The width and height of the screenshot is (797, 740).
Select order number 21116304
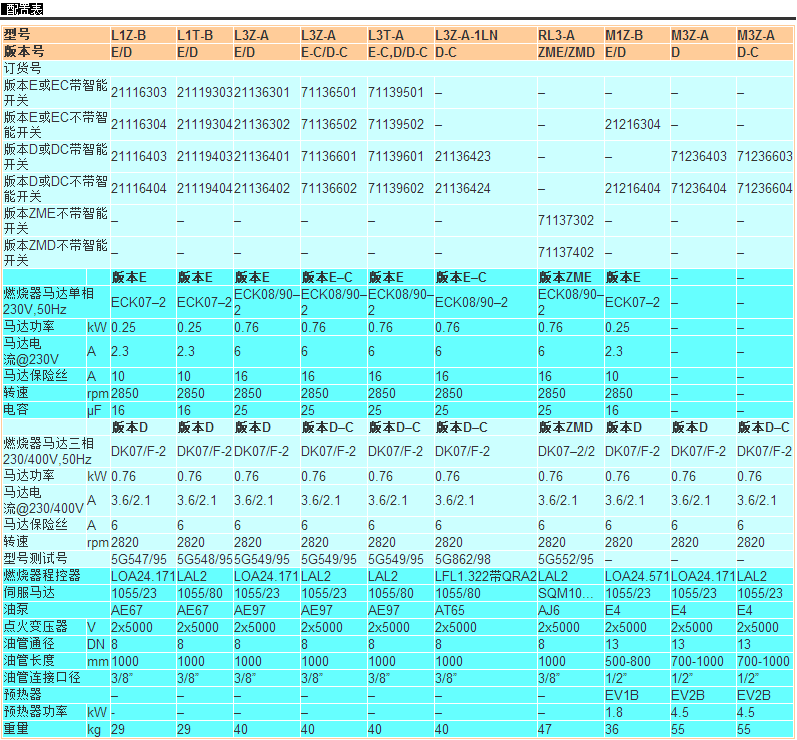[x=139, y=125]
